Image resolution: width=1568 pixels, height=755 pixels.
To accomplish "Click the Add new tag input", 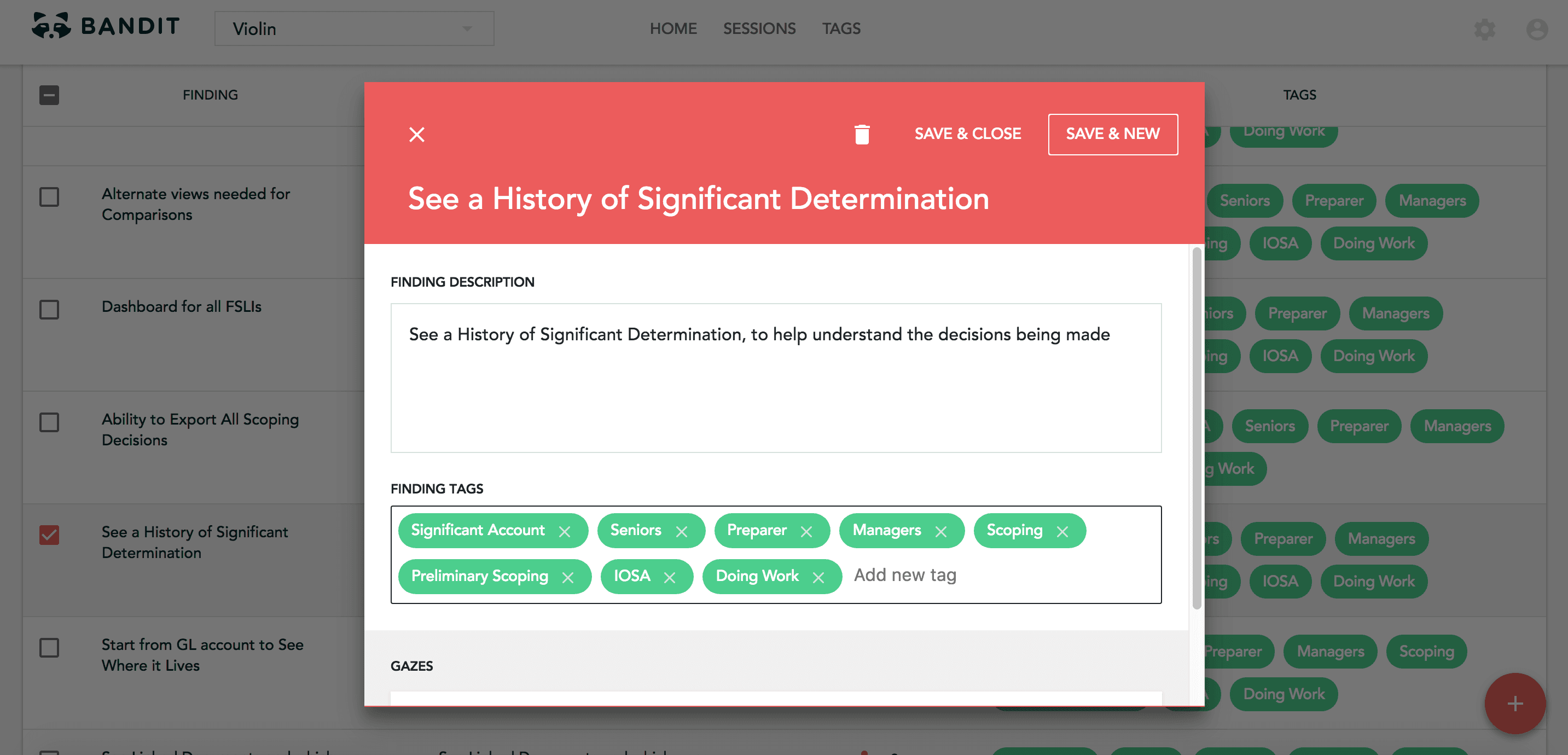I will pos(905,576).
